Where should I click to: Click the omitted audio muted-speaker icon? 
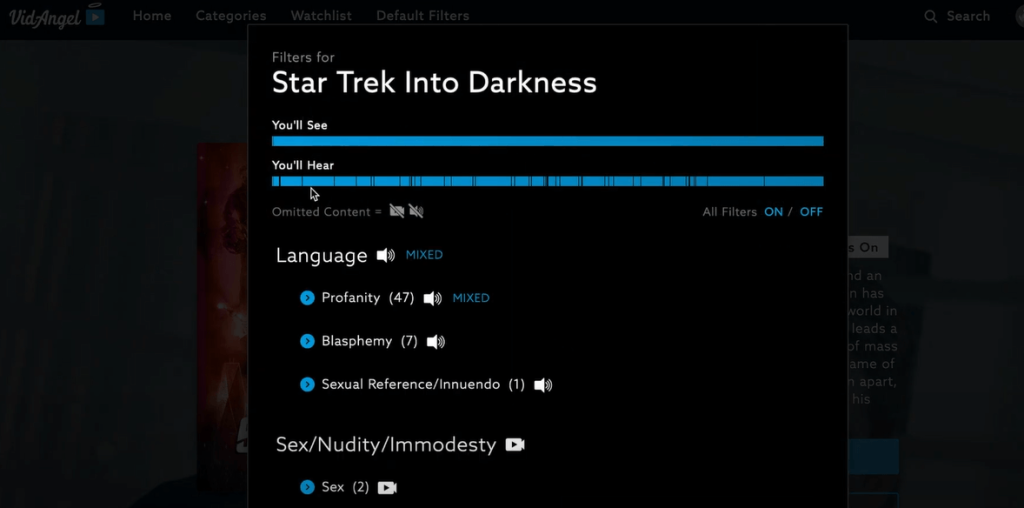[416, 211]
